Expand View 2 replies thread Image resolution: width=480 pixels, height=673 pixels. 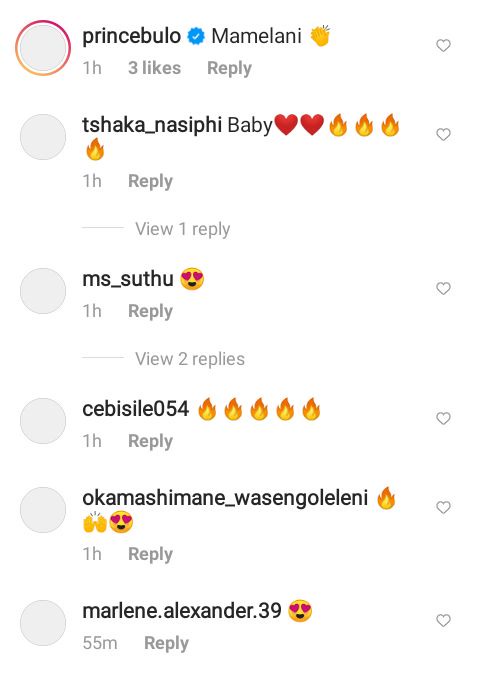click(x=190, y=359)
